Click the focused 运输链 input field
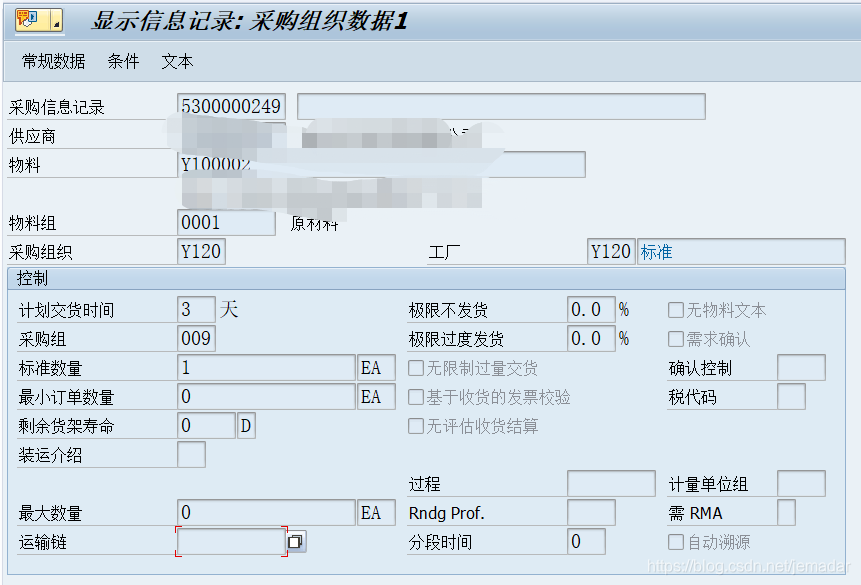This screenshot has width=861, height=585. pyautogui.click(x=231, y=542)
